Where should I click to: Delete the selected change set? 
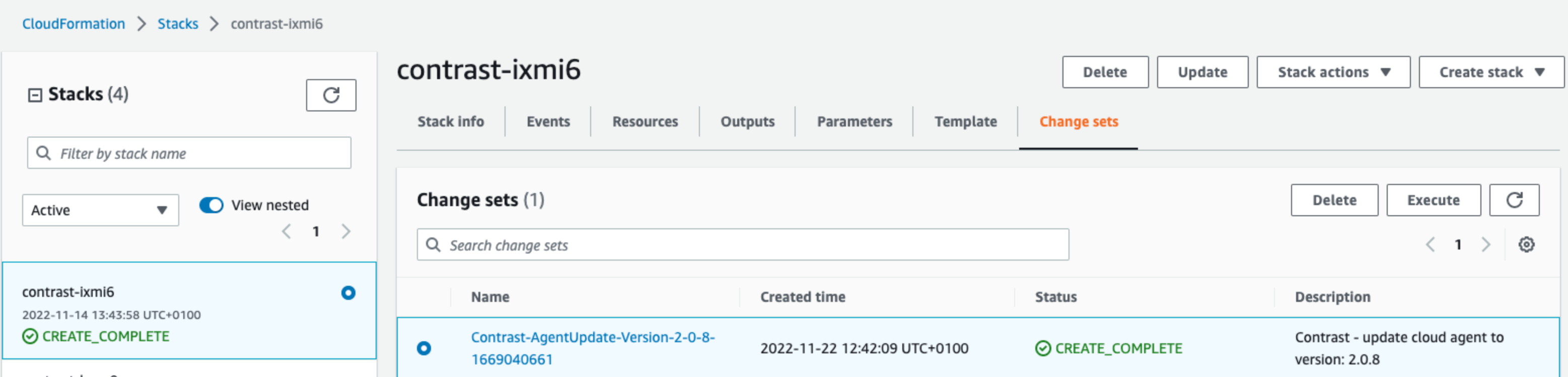tap(1334, 200)
